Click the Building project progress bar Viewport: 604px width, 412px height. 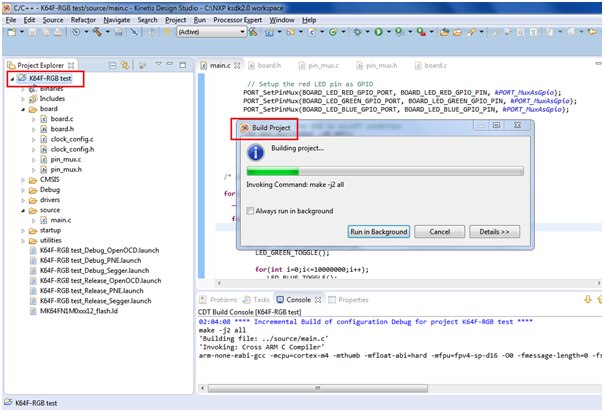pyautogui.click(x=385, y=171)
